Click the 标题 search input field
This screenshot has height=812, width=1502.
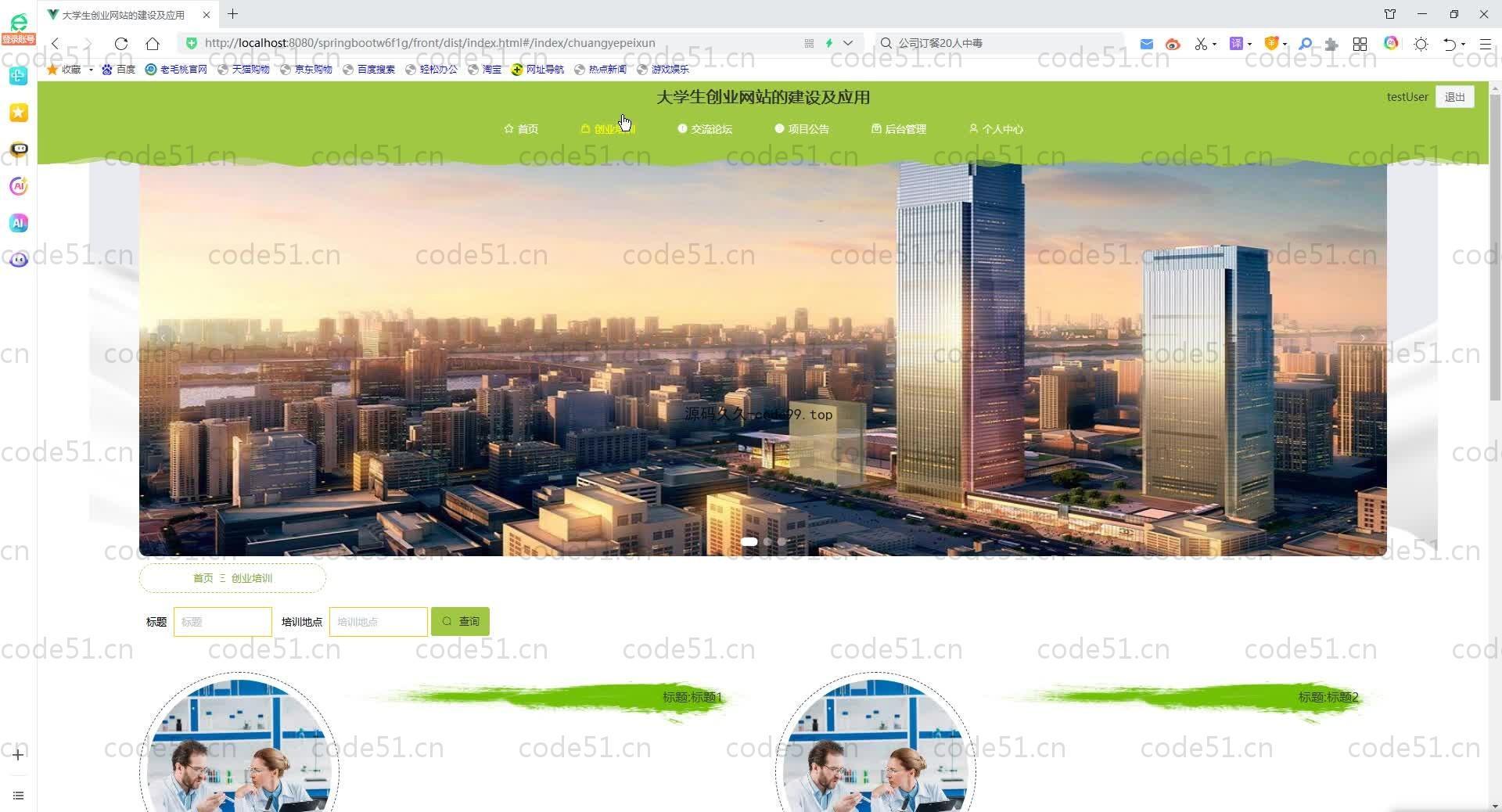[x=223, y=622]
